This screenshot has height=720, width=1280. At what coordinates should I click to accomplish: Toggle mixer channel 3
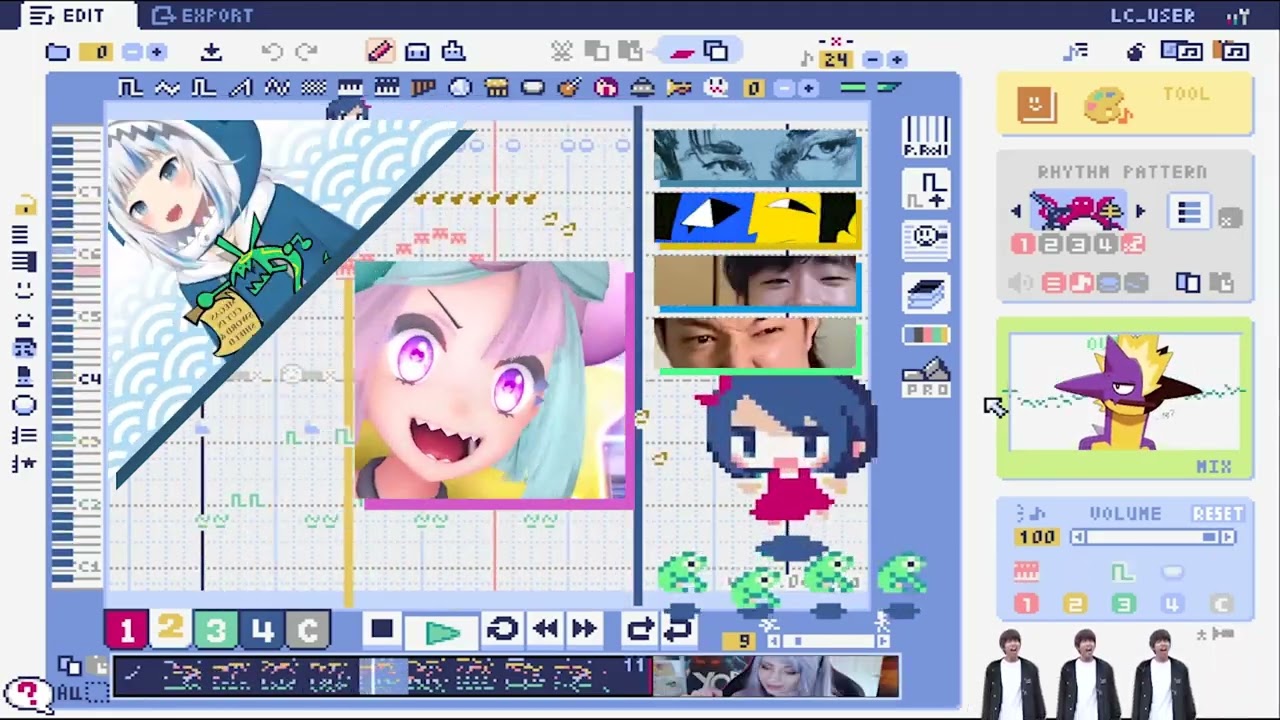[x=1123, y=604]
